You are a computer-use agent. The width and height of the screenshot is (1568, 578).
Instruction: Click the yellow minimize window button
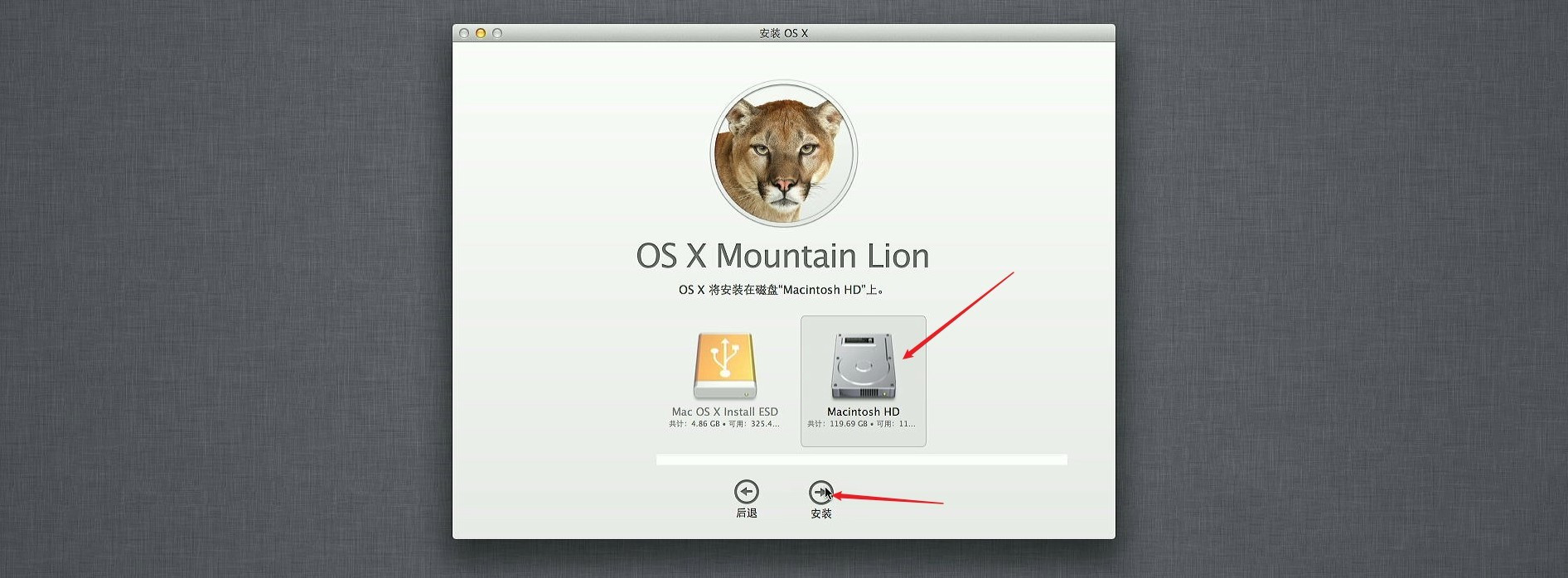(481, 33)
